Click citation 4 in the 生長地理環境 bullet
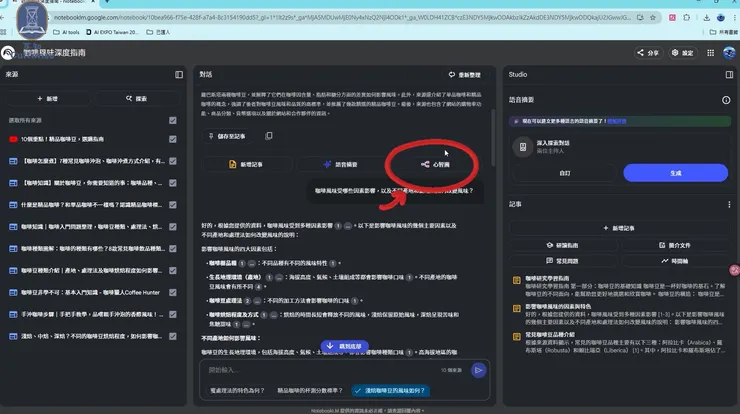The image size is (740, 414). point(258,287)
